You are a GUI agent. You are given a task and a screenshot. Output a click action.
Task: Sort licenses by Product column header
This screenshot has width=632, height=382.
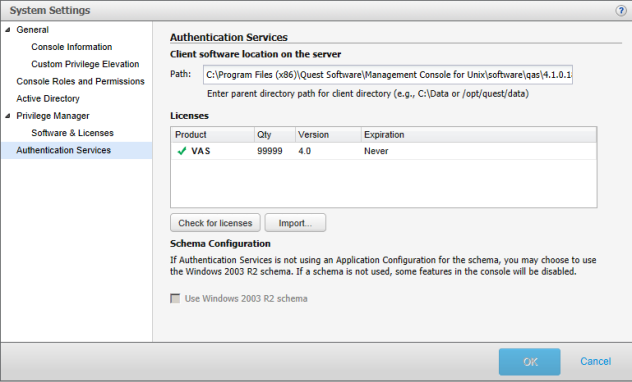click(x=213, y=135)
